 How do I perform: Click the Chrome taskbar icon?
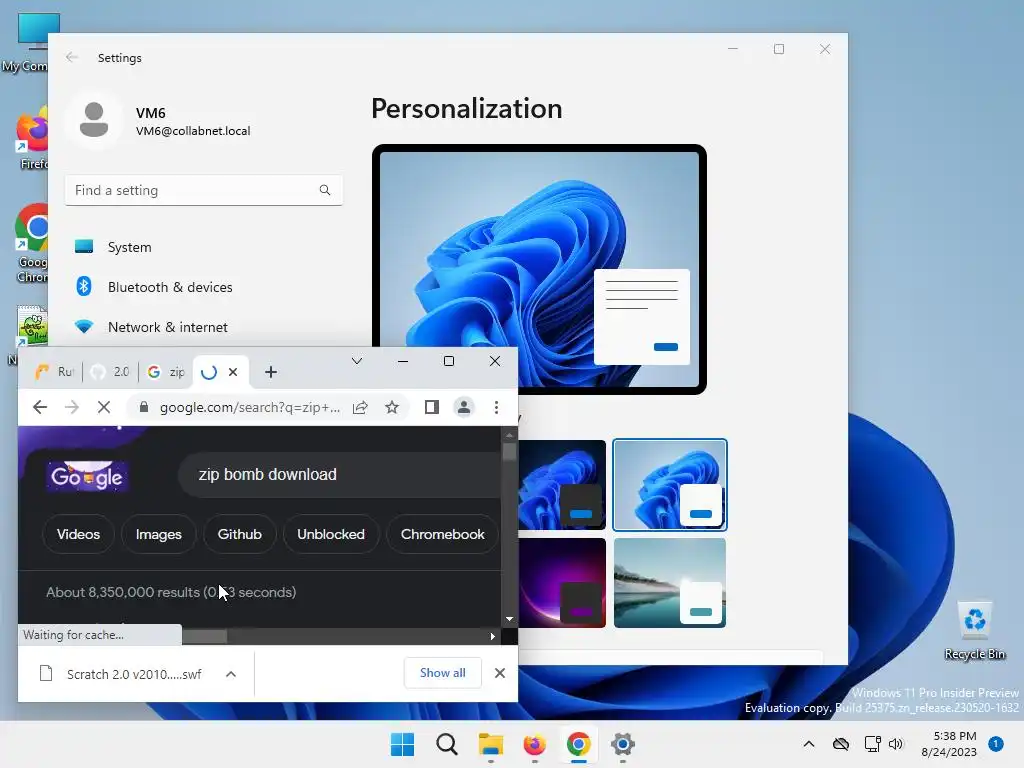click(578, 744)
